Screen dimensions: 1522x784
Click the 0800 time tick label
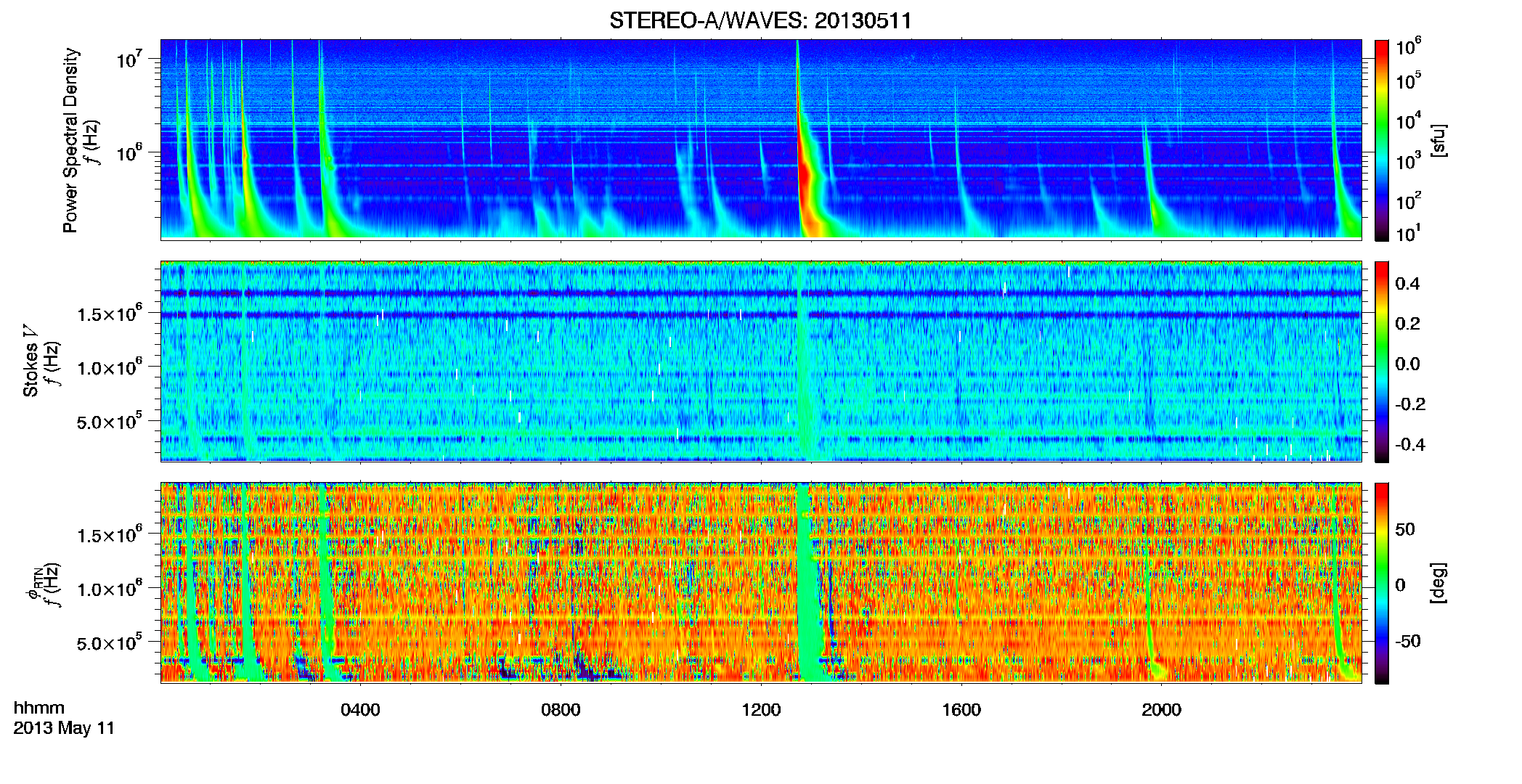click(561, 710)
